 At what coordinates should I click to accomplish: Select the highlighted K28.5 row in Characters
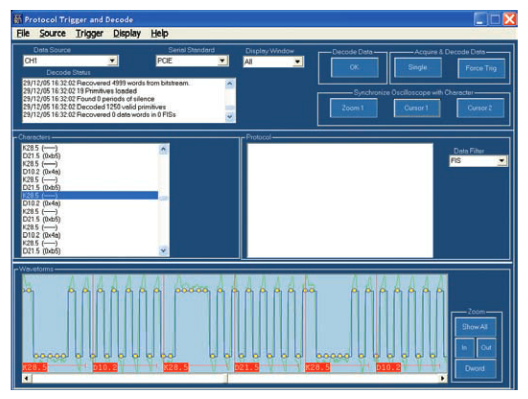(90, 195)
